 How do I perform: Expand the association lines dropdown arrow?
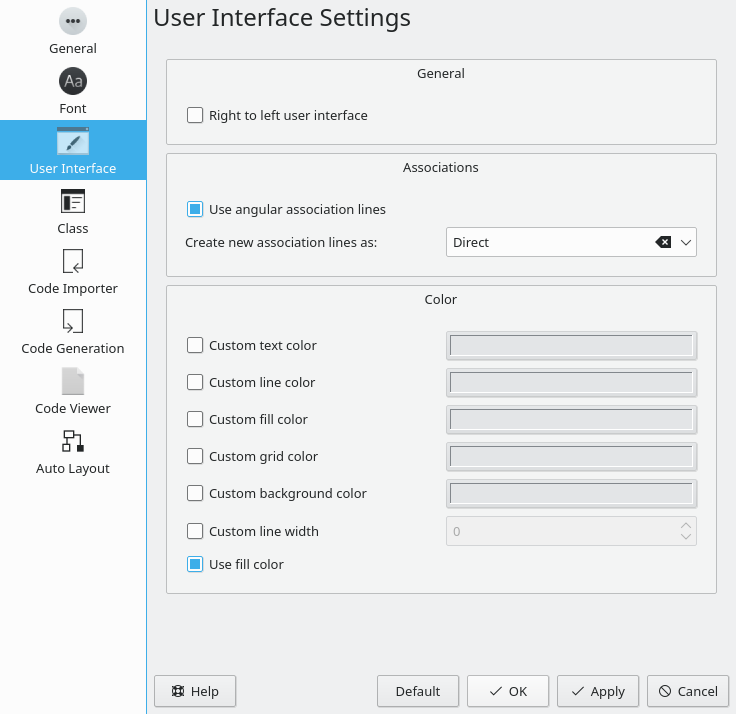(x=686, y=242)
